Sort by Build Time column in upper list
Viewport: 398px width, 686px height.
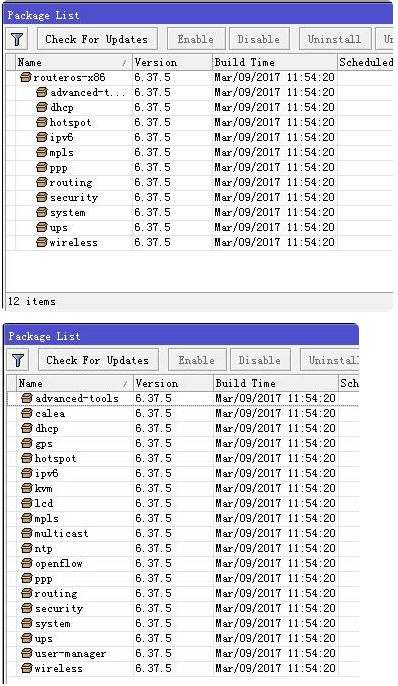pos(275,63)
